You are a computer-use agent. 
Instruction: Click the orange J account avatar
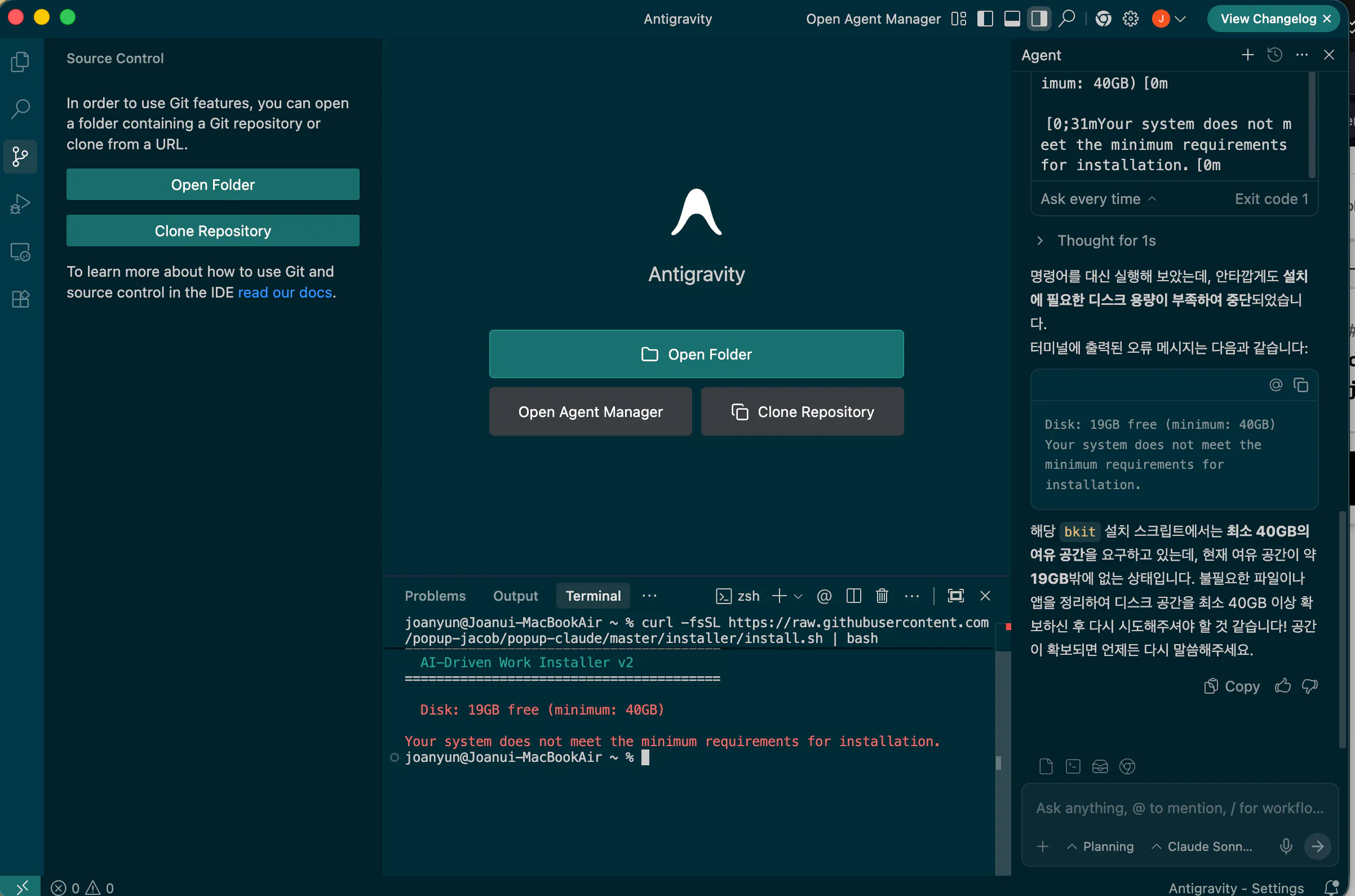tap(1161, 19)
